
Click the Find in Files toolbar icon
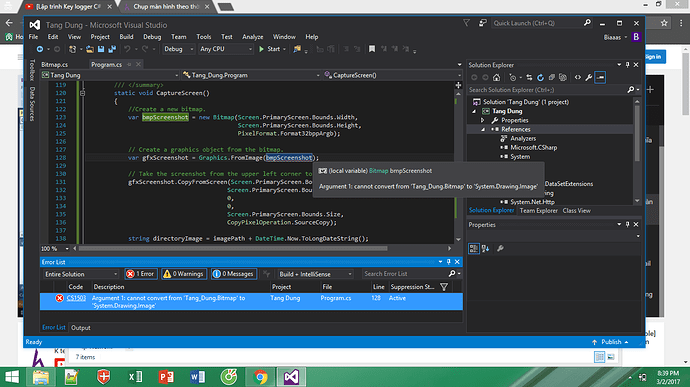(297, 49)
